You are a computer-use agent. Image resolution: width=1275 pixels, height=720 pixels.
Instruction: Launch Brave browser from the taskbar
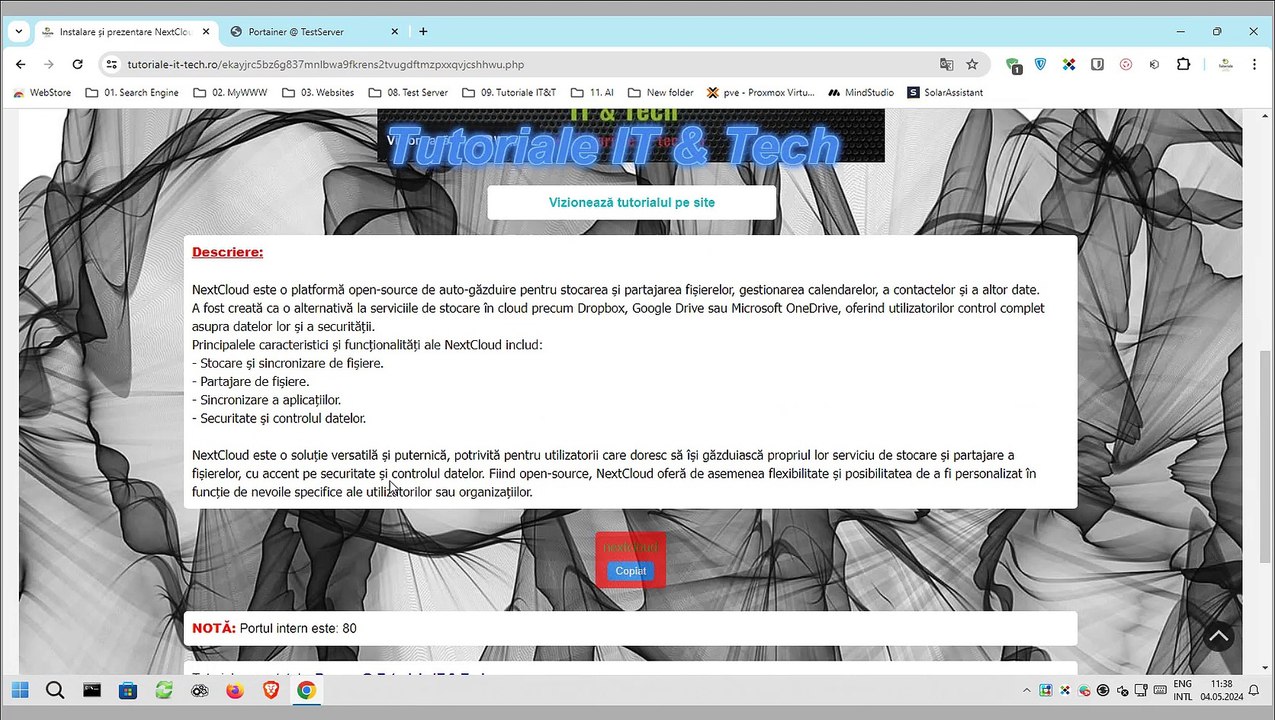(271, 690)
